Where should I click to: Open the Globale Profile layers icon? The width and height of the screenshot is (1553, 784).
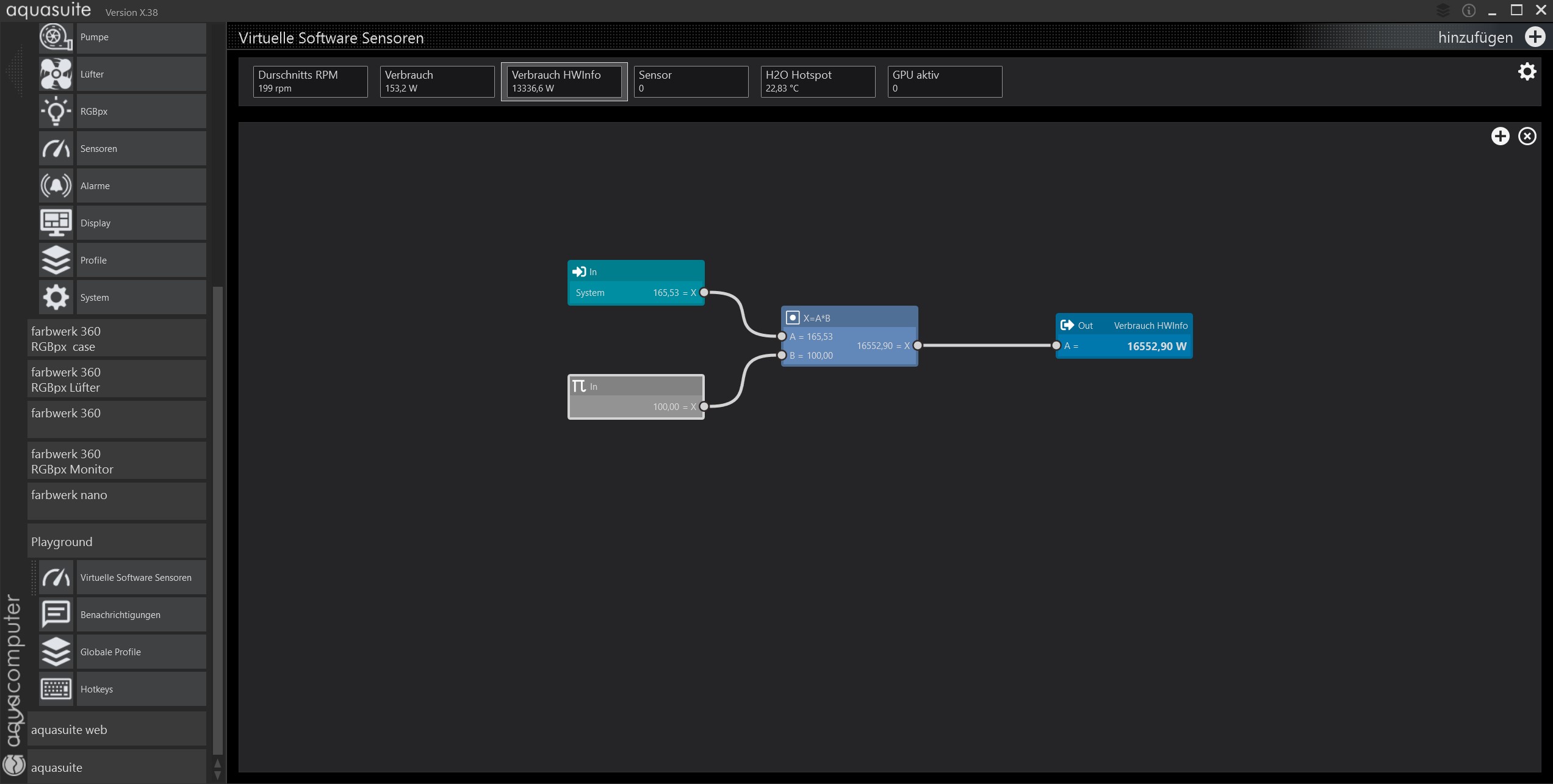(x=56, y=652)
